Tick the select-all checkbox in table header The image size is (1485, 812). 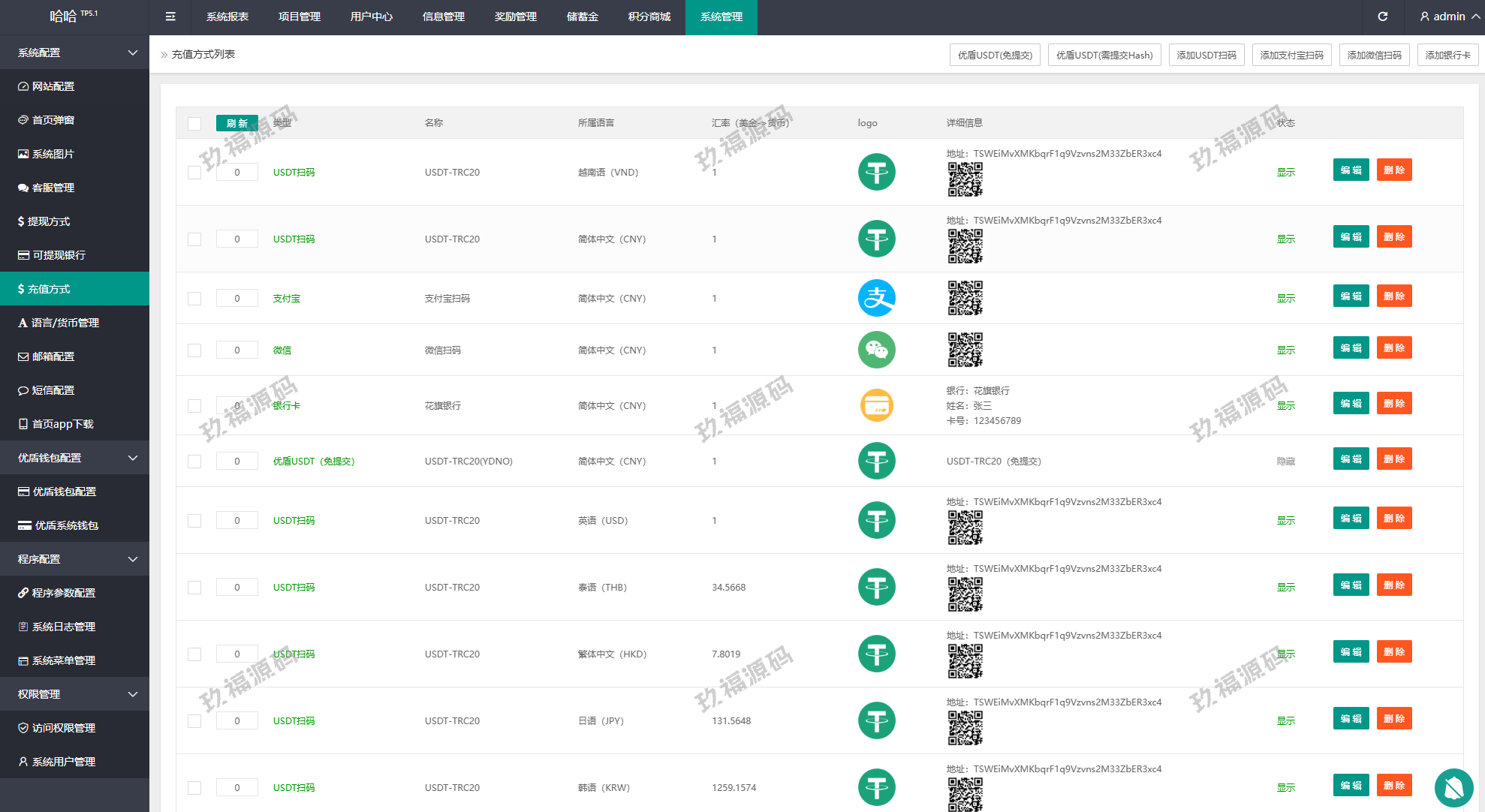(194, 124)
